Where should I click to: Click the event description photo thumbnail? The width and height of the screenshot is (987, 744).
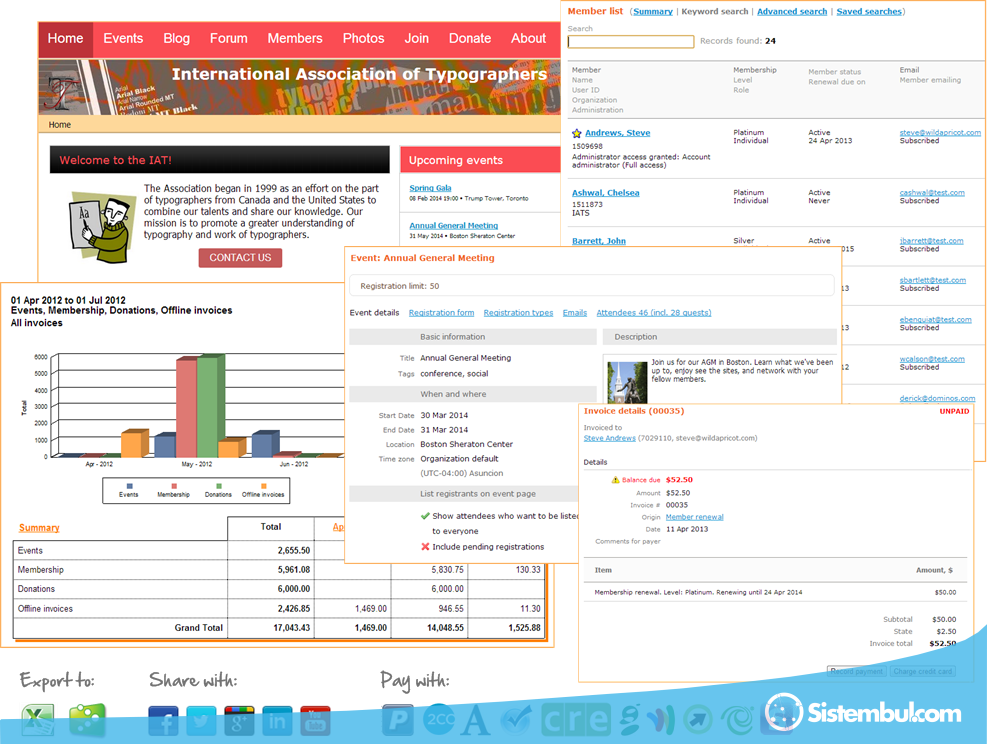(627, 383)
